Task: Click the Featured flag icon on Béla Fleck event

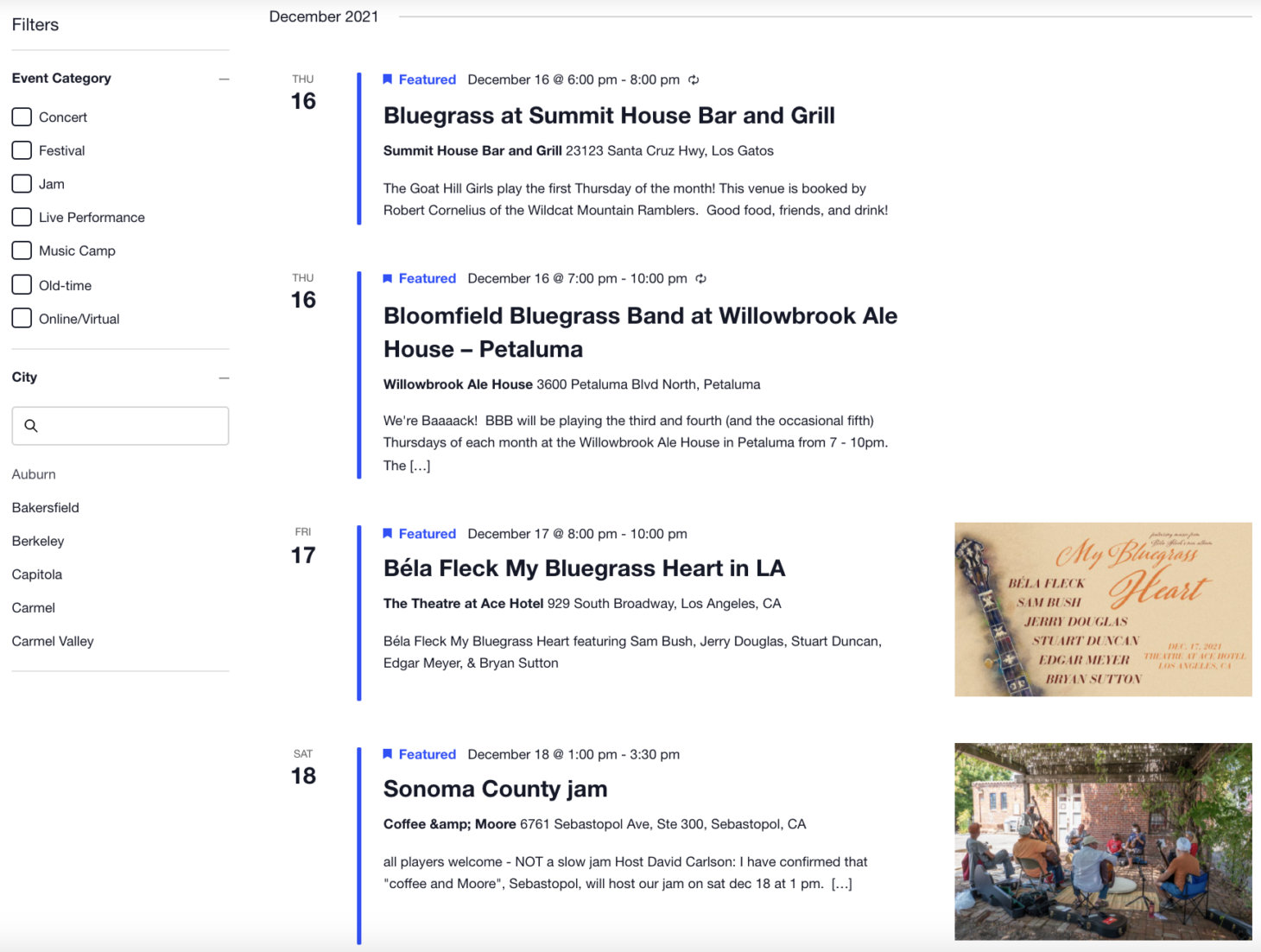Action: click(x=387, y=533)
